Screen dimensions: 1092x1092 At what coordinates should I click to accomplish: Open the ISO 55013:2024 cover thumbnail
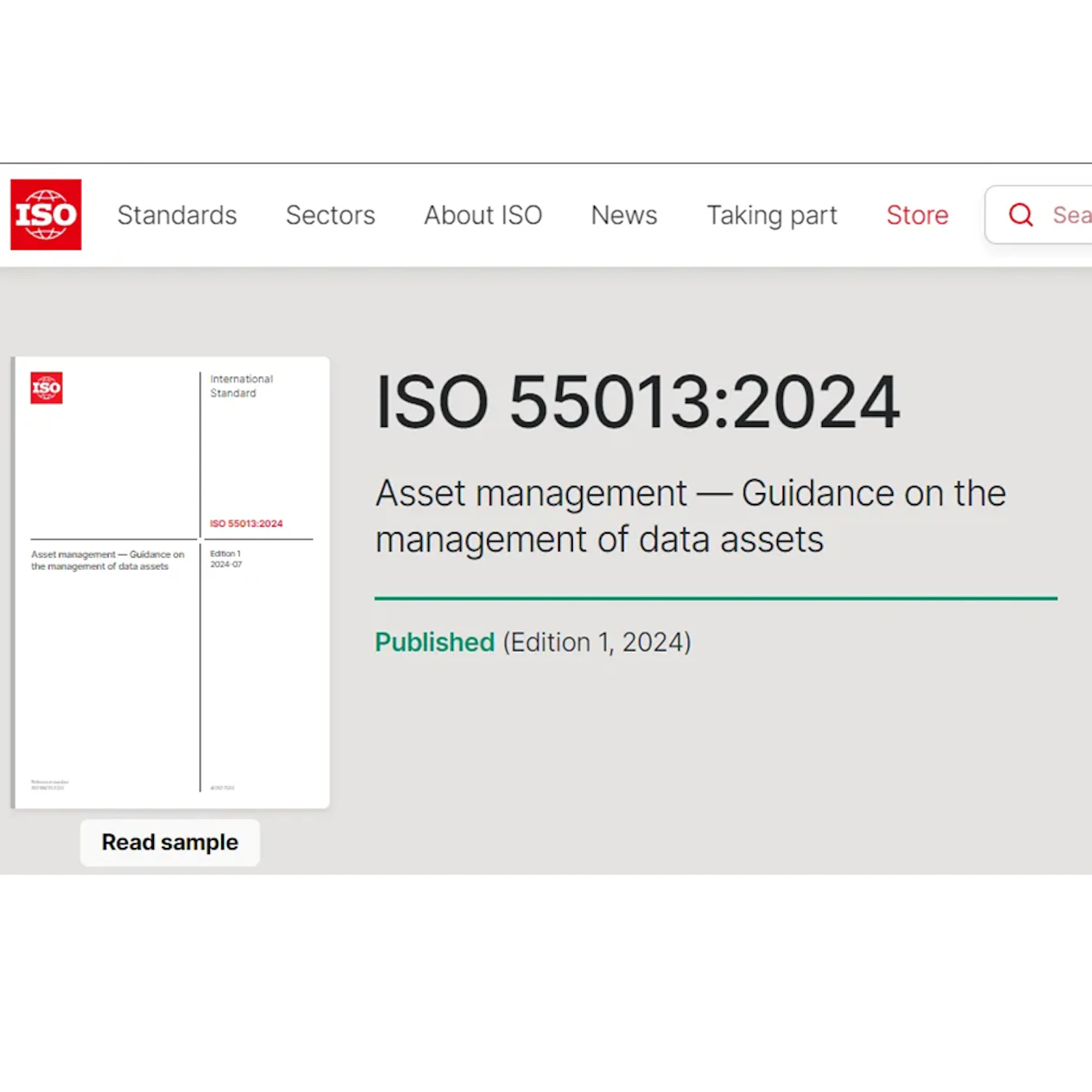(x=171, y=582)
